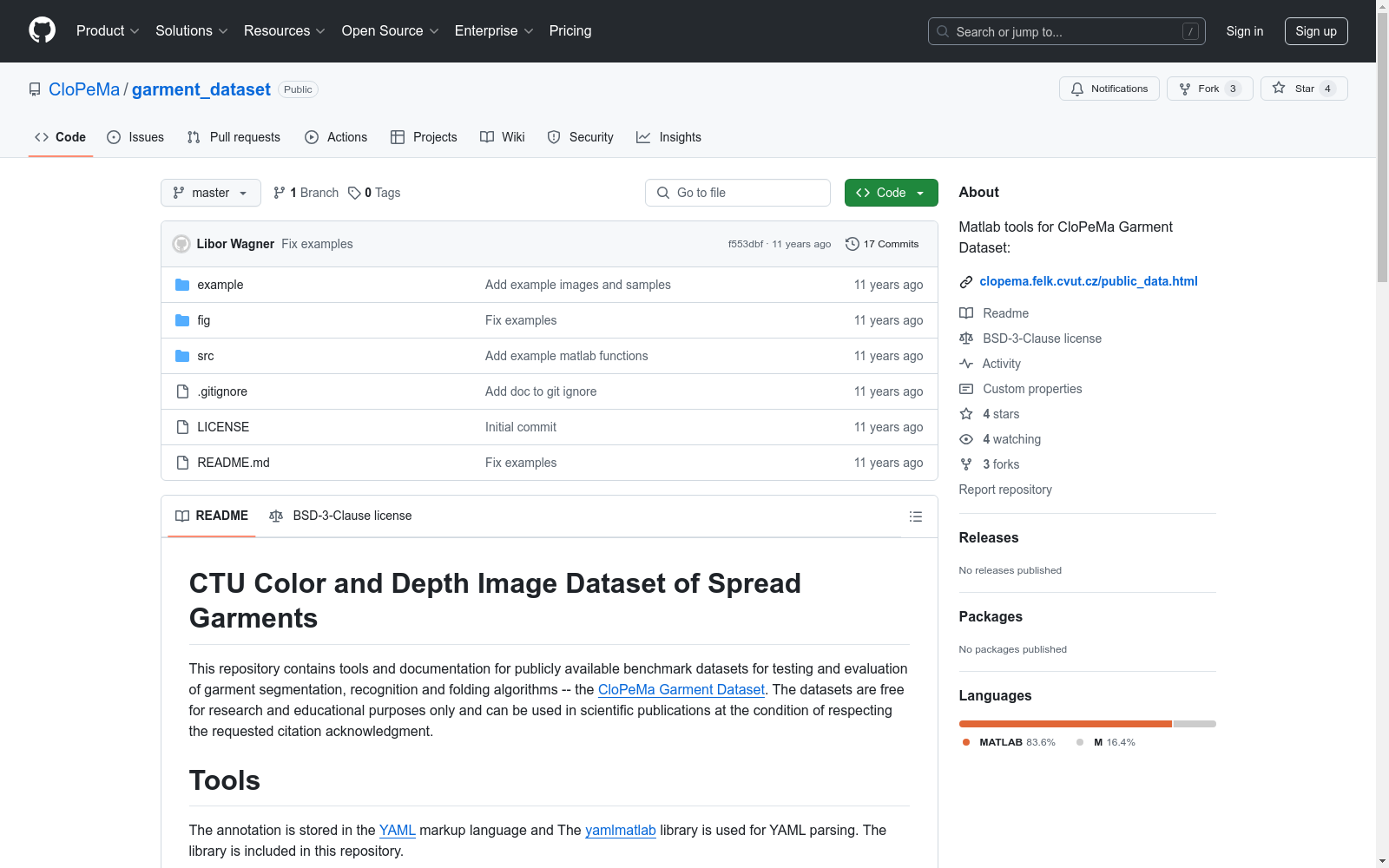This screenshot has width=1389, height=868.
Task: Open the LICENSE file
Action: coord(223,427)
